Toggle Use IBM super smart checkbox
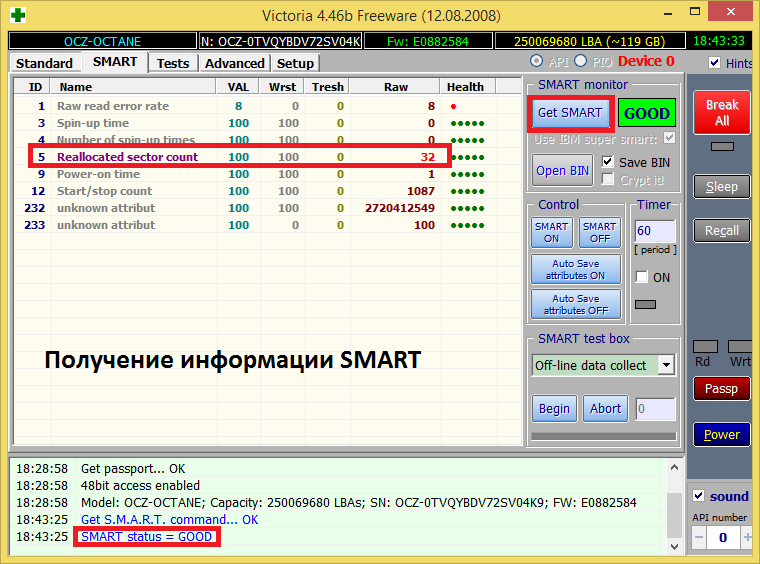The width and height of the screenshot is (760, 564). 669,138
